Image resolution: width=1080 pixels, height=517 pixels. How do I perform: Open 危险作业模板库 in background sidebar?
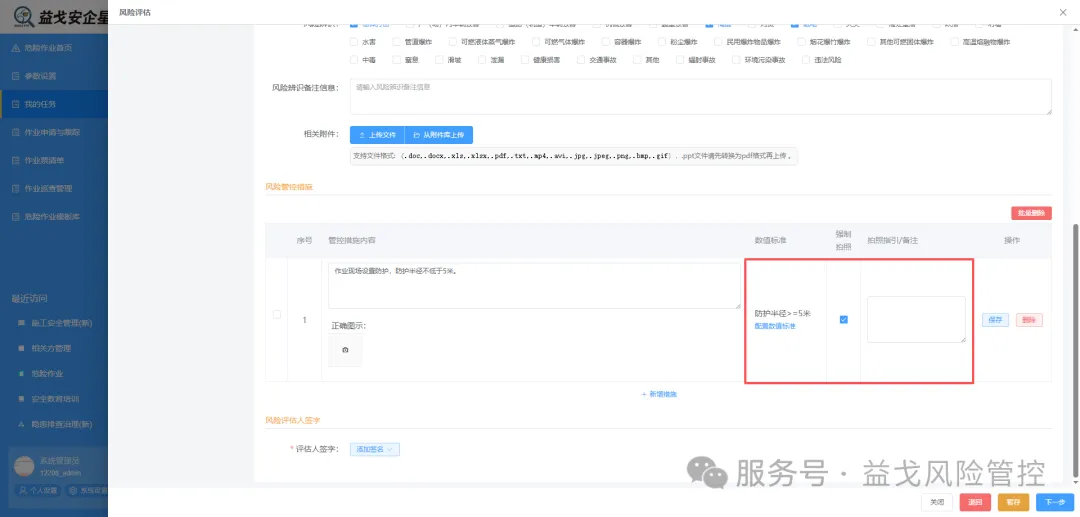click(x=54, y=217)
